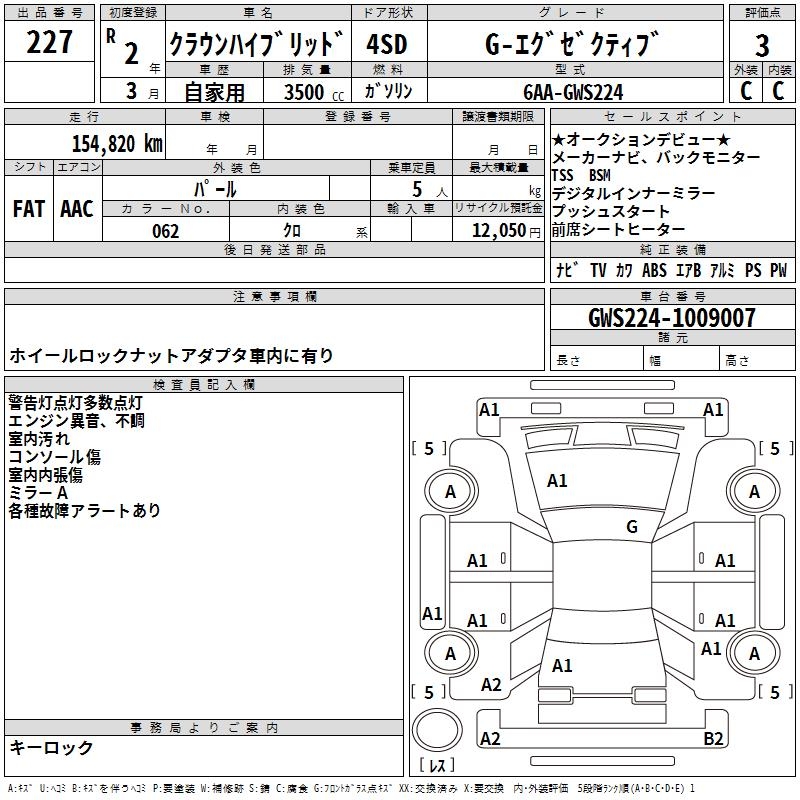Click the アルミ equipment item

coord(722,270)
